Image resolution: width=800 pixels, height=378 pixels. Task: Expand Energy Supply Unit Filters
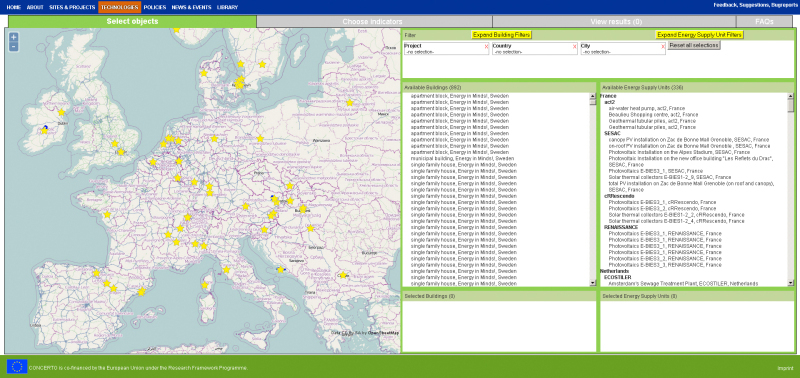tap(699, 35)
